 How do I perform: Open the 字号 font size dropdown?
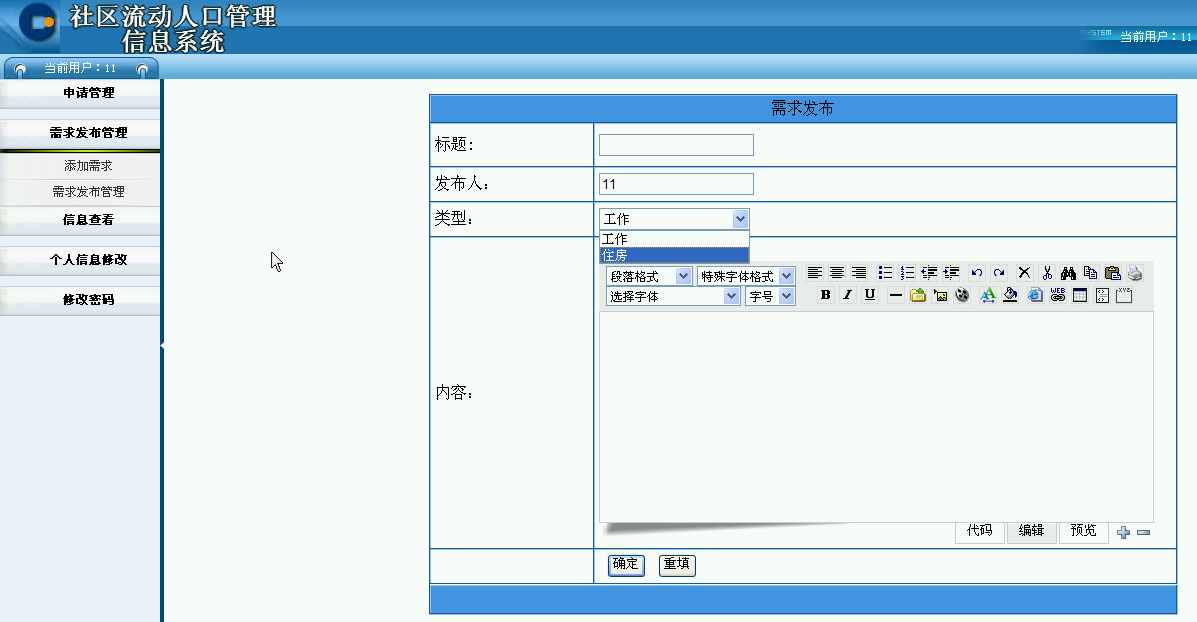tap(770, 296)
